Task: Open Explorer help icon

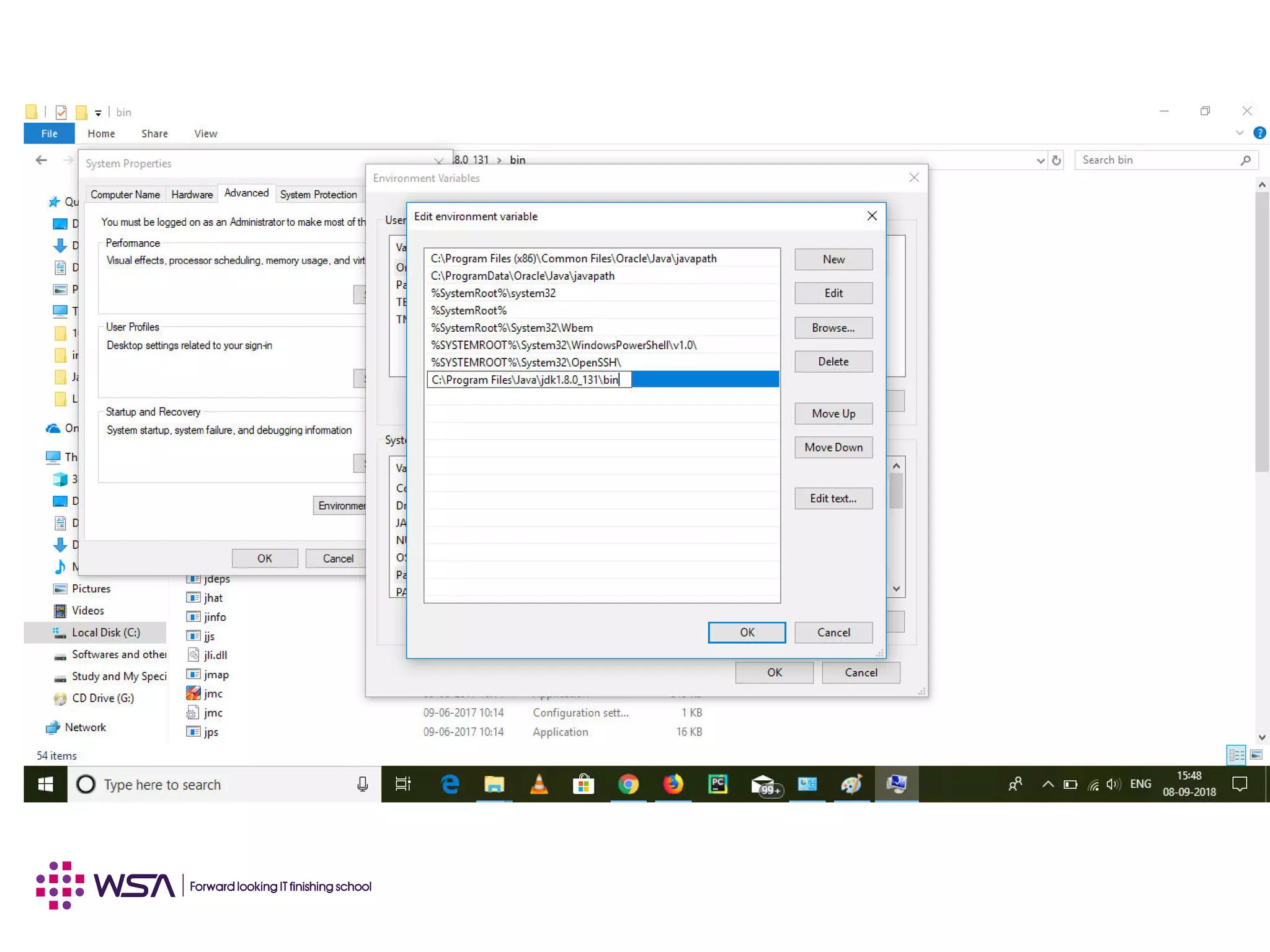Action: pyautogui.click(x=1259, y=133)
